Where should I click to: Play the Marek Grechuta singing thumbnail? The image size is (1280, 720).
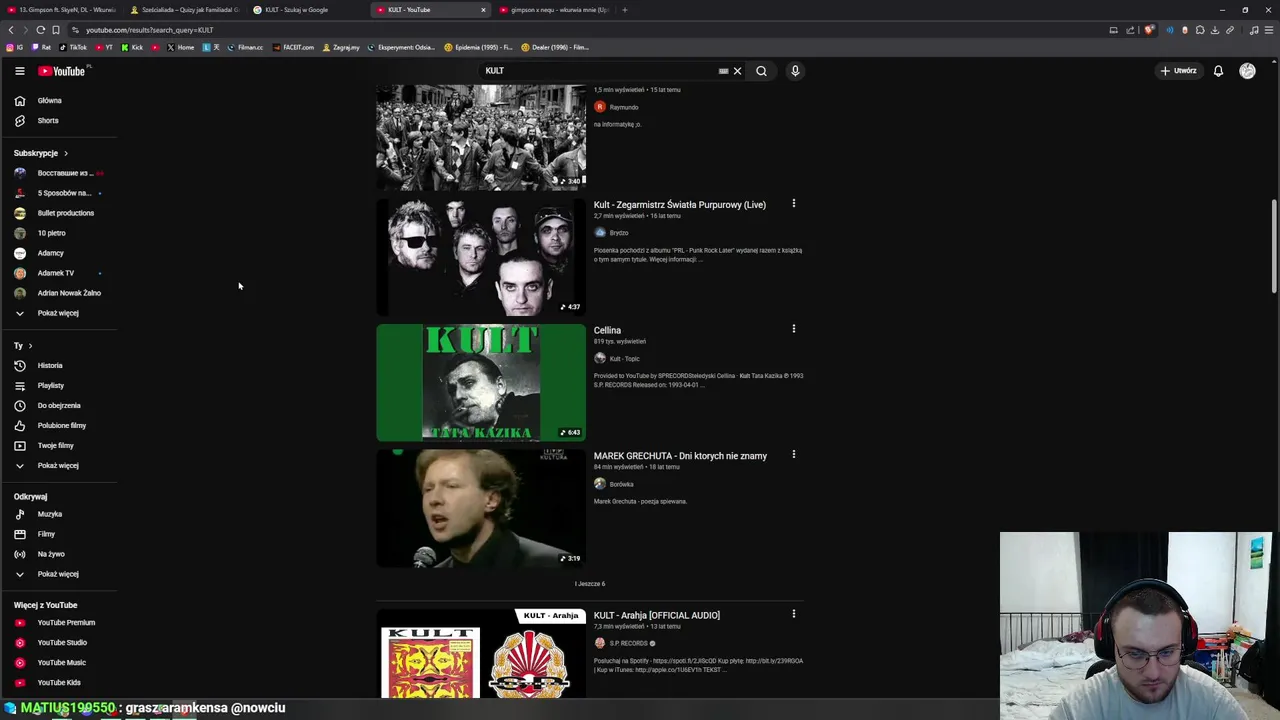click(481, 508)
